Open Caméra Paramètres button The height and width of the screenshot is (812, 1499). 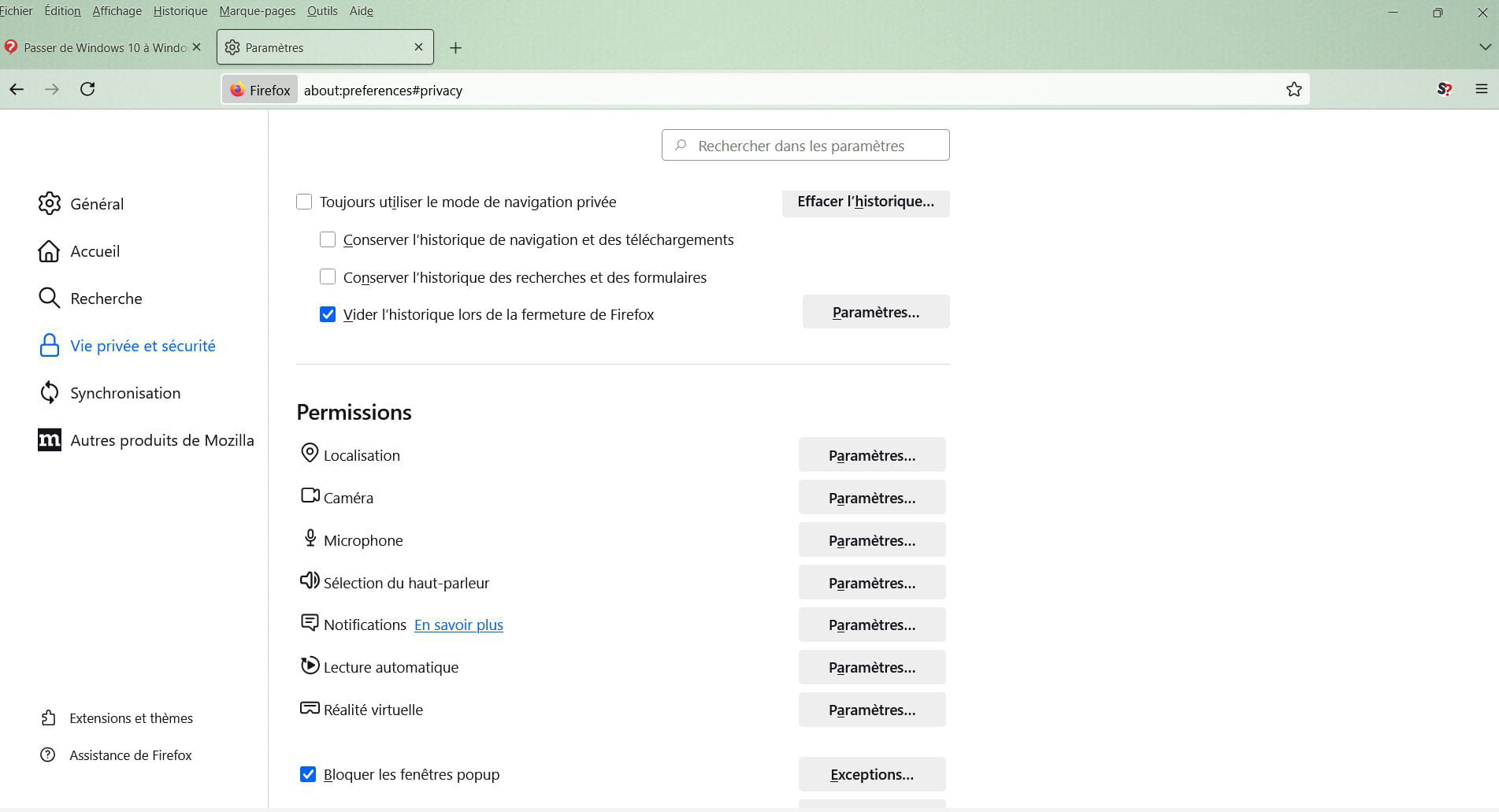(x=872, y=498)
